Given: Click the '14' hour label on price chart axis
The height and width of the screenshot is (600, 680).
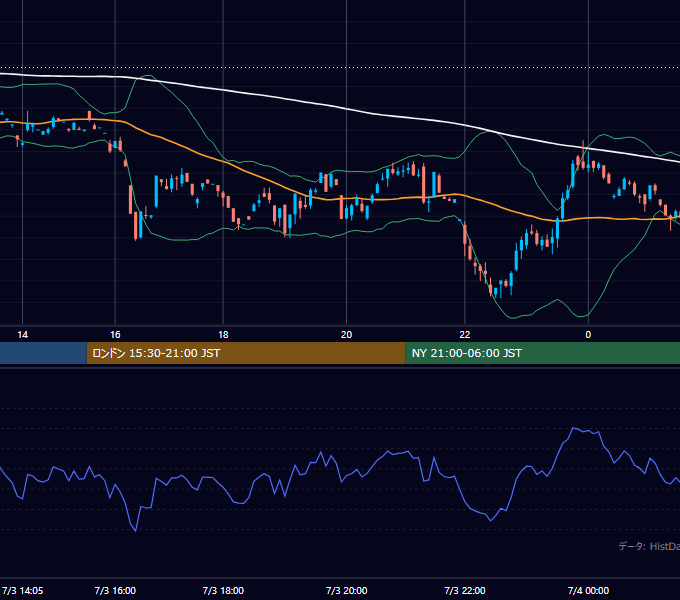Looking at the screenshot, I should 23,335.
